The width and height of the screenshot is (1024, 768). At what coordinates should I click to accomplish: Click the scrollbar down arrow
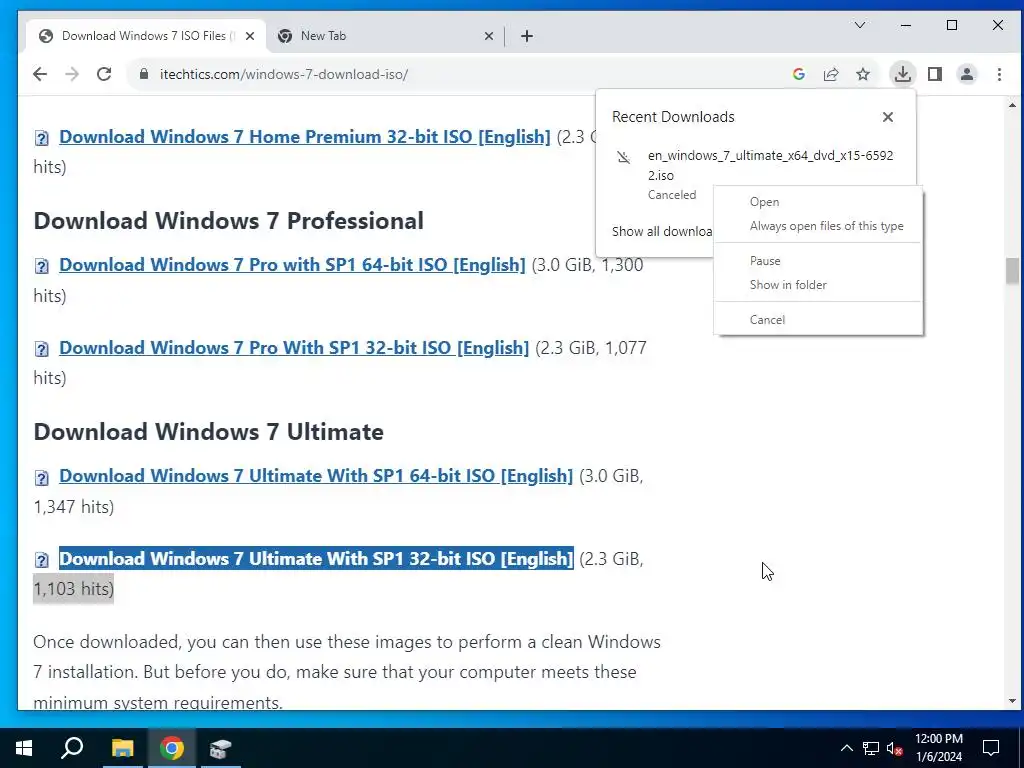pos(1012,701)
